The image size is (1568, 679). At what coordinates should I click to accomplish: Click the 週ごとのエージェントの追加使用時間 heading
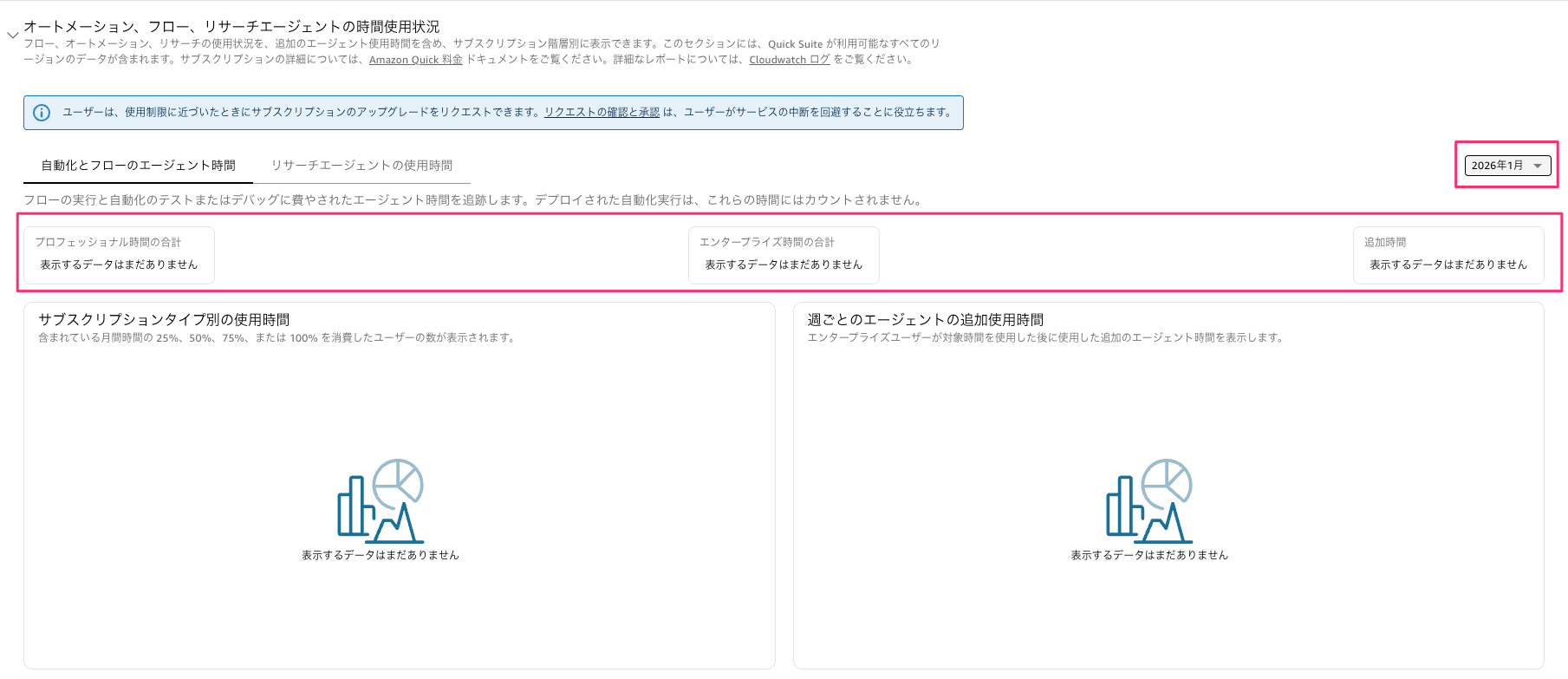point(926,320)
